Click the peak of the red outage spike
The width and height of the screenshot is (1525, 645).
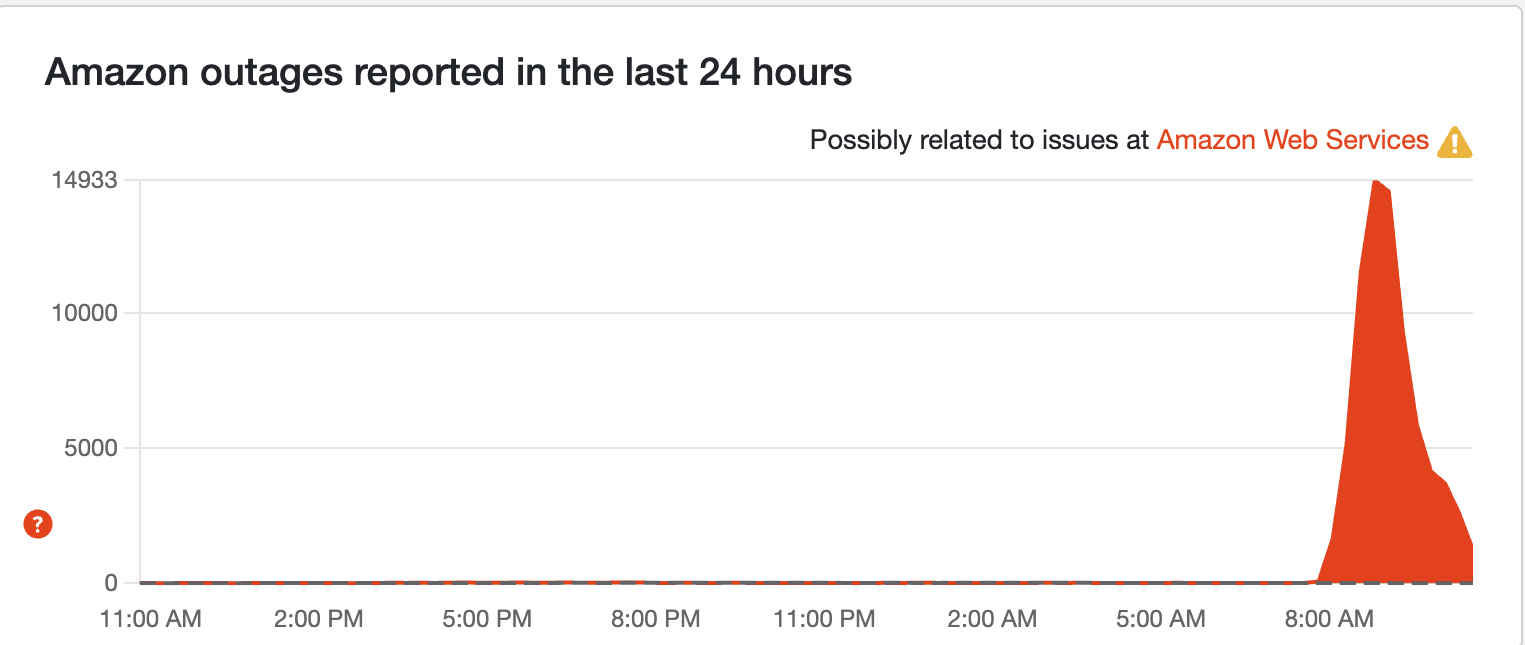click(1375, 182)
